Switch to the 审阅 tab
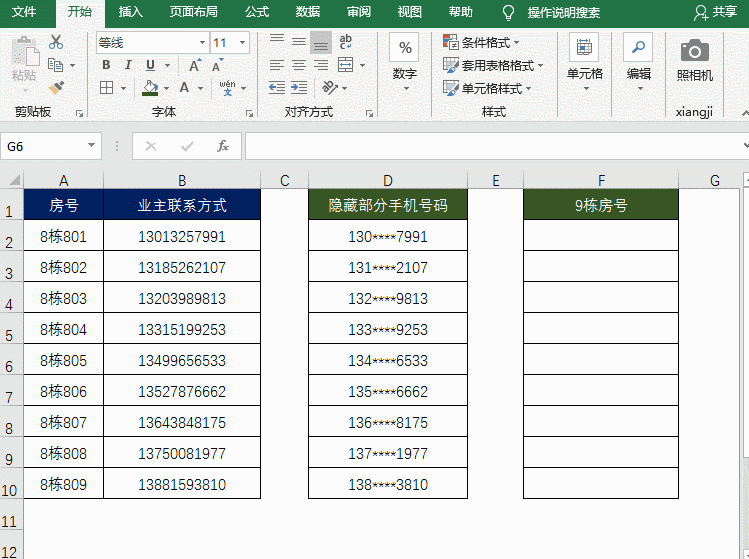The image size is (749, 559). (x=359, y=12)
